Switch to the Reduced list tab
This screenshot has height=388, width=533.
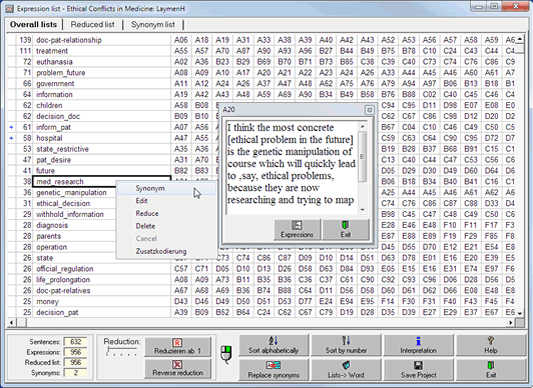pos(92,24)
